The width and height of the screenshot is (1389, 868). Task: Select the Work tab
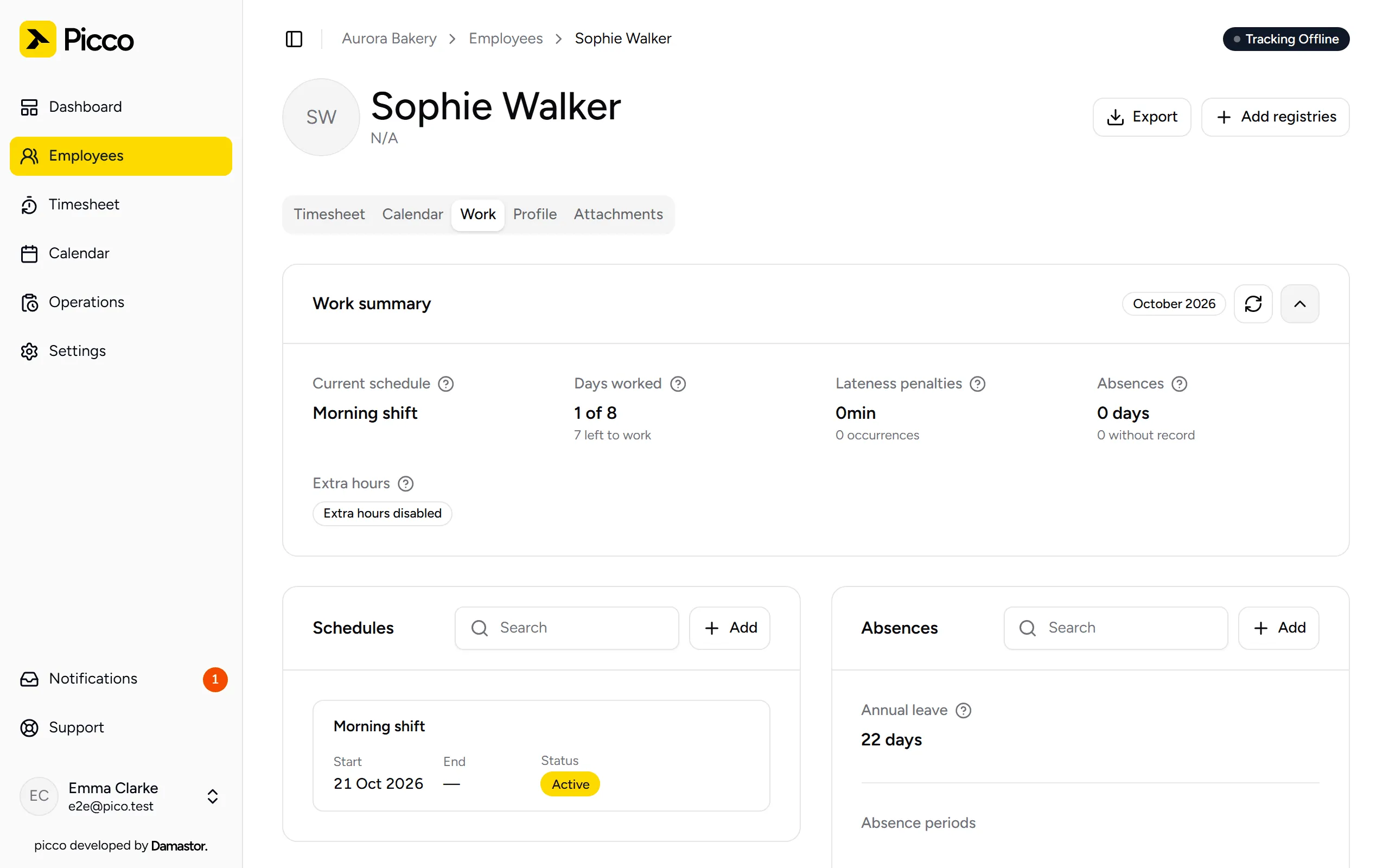click(477, 215)
